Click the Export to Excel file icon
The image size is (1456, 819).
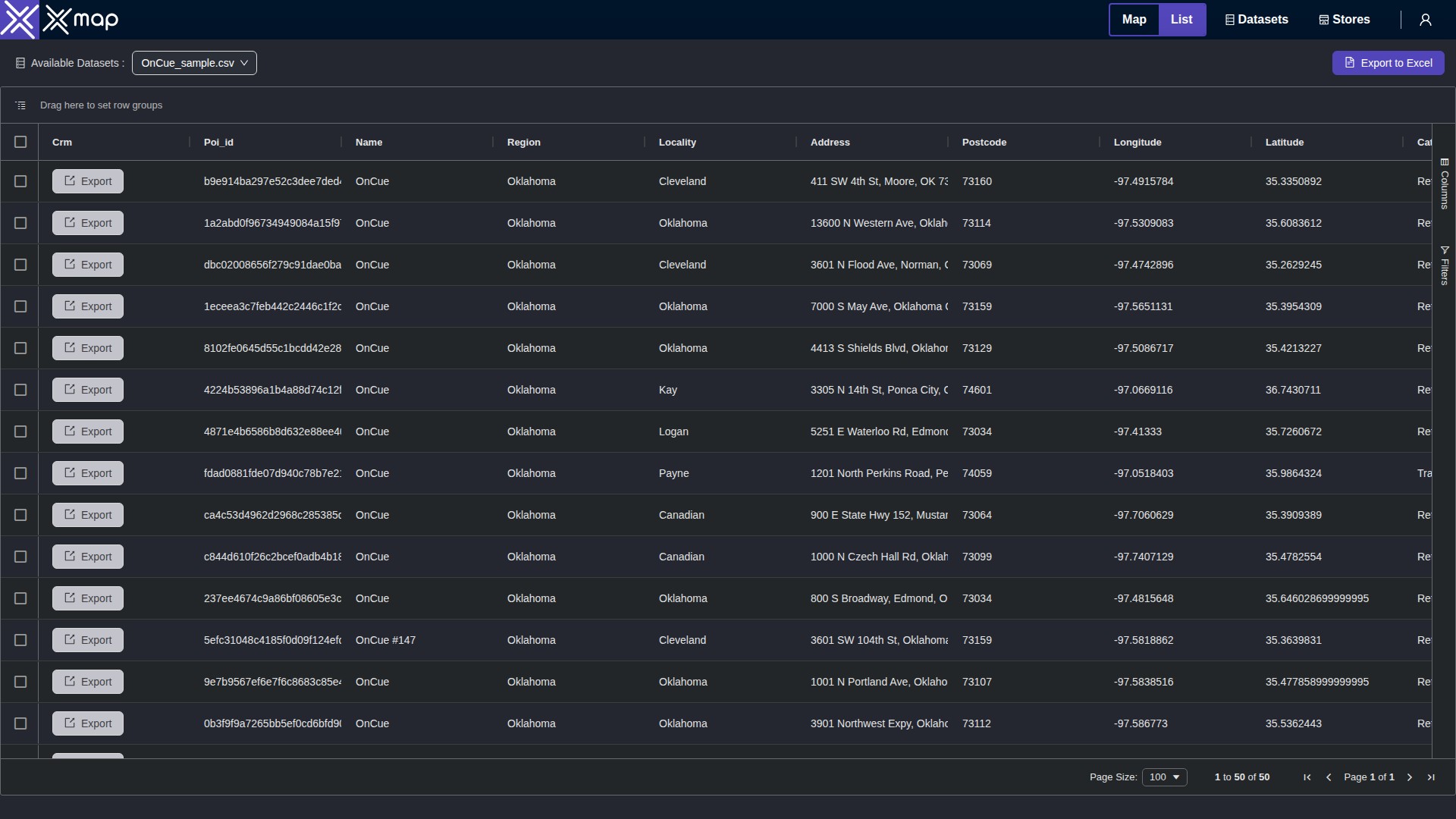point(1350,63)
